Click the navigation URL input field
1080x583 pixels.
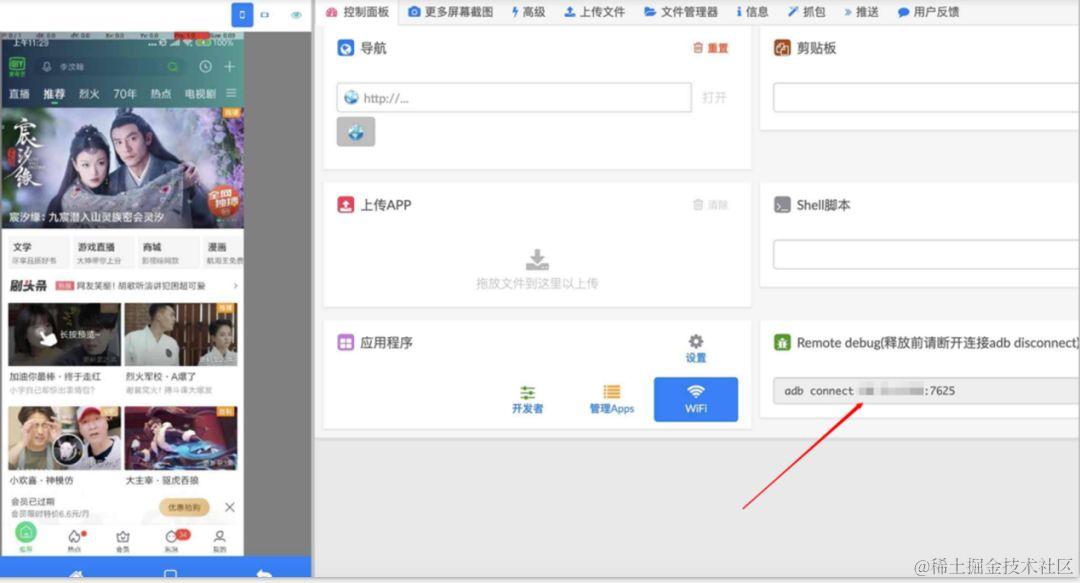point(514,98)
